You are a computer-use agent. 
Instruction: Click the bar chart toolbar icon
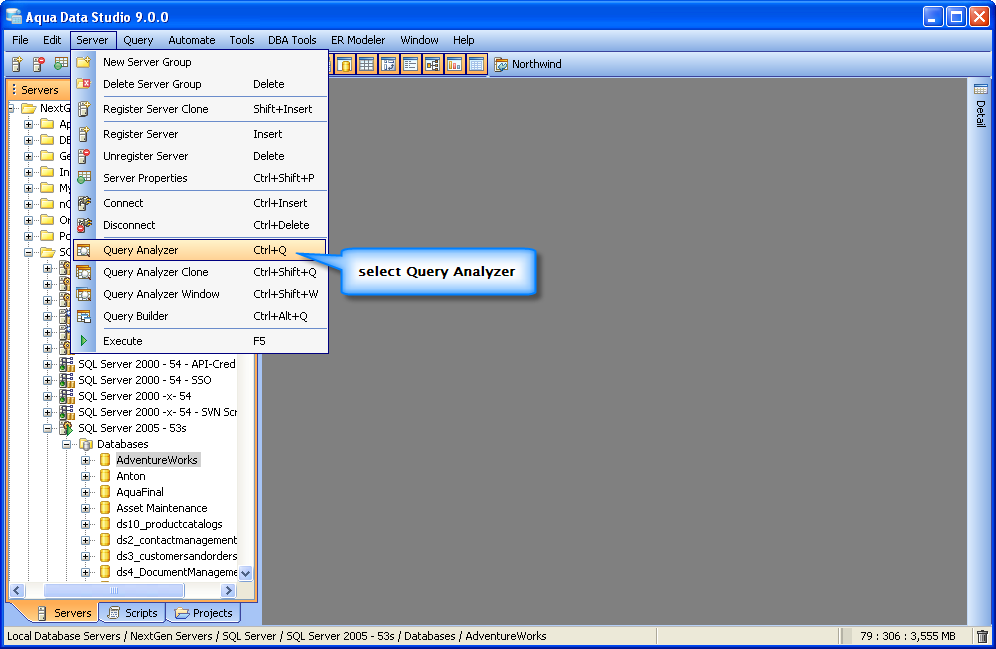[454, 64]
